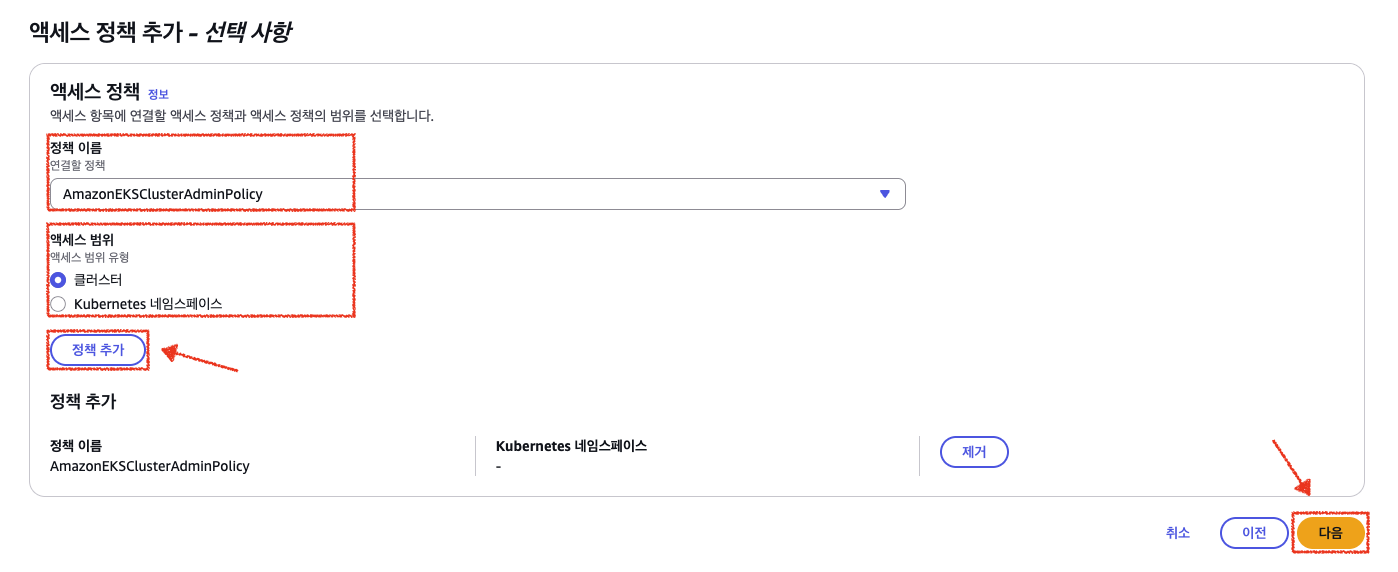Image resolution: width=1398 pixels, height=572 pixels.
Task: Click the 액세스 범위 유형 helper text
Action: pyautogui.click(x=90, y=257)
